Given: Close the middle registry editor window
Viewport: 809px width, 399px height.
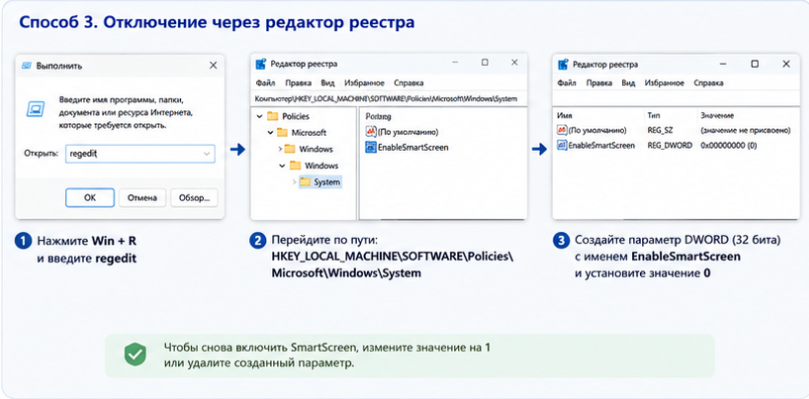Looking at the screenshot, I should (x=514, y=63).
